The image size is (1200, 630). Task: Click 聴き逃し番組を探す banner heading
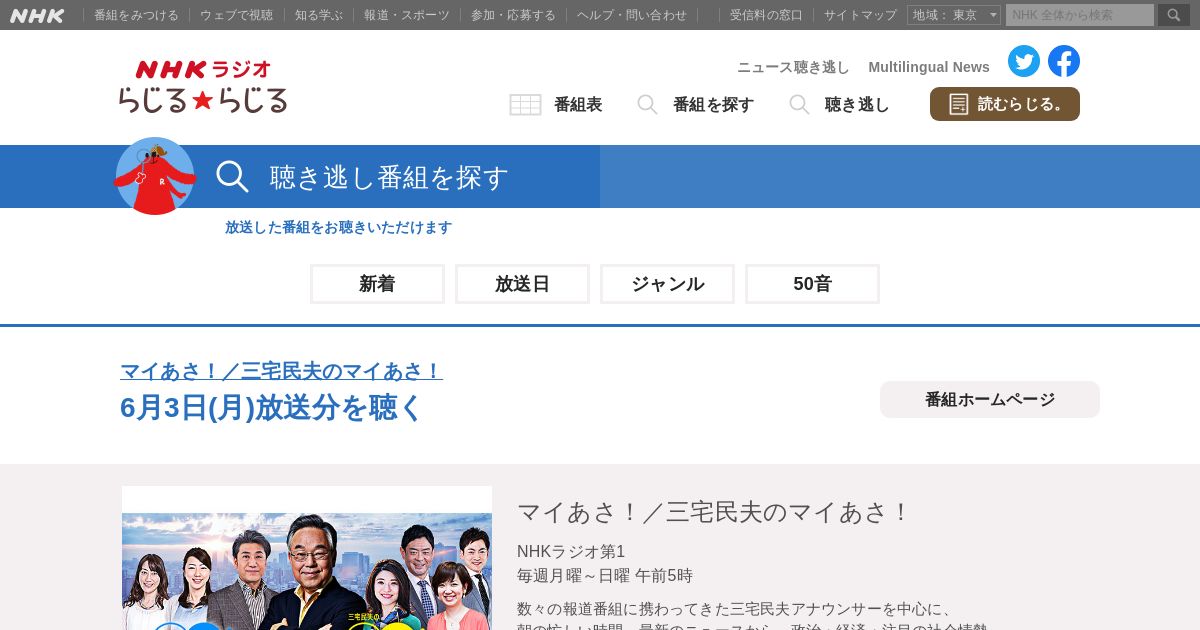pos(389,177)
